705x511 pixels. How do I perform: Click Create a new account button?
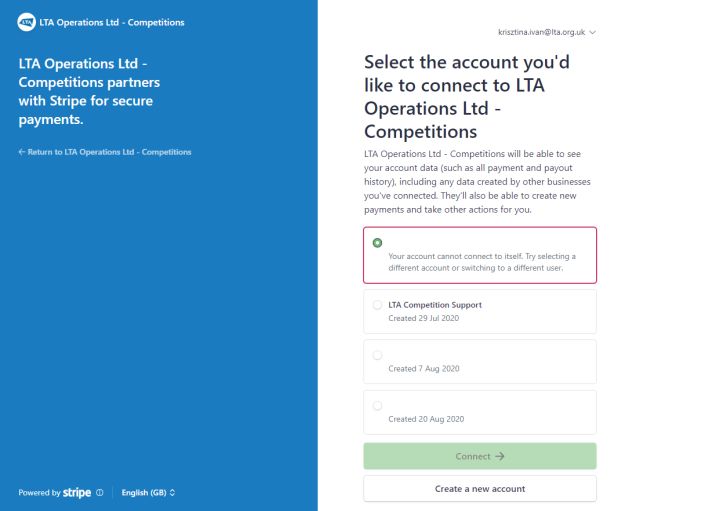tap(480, 489)
